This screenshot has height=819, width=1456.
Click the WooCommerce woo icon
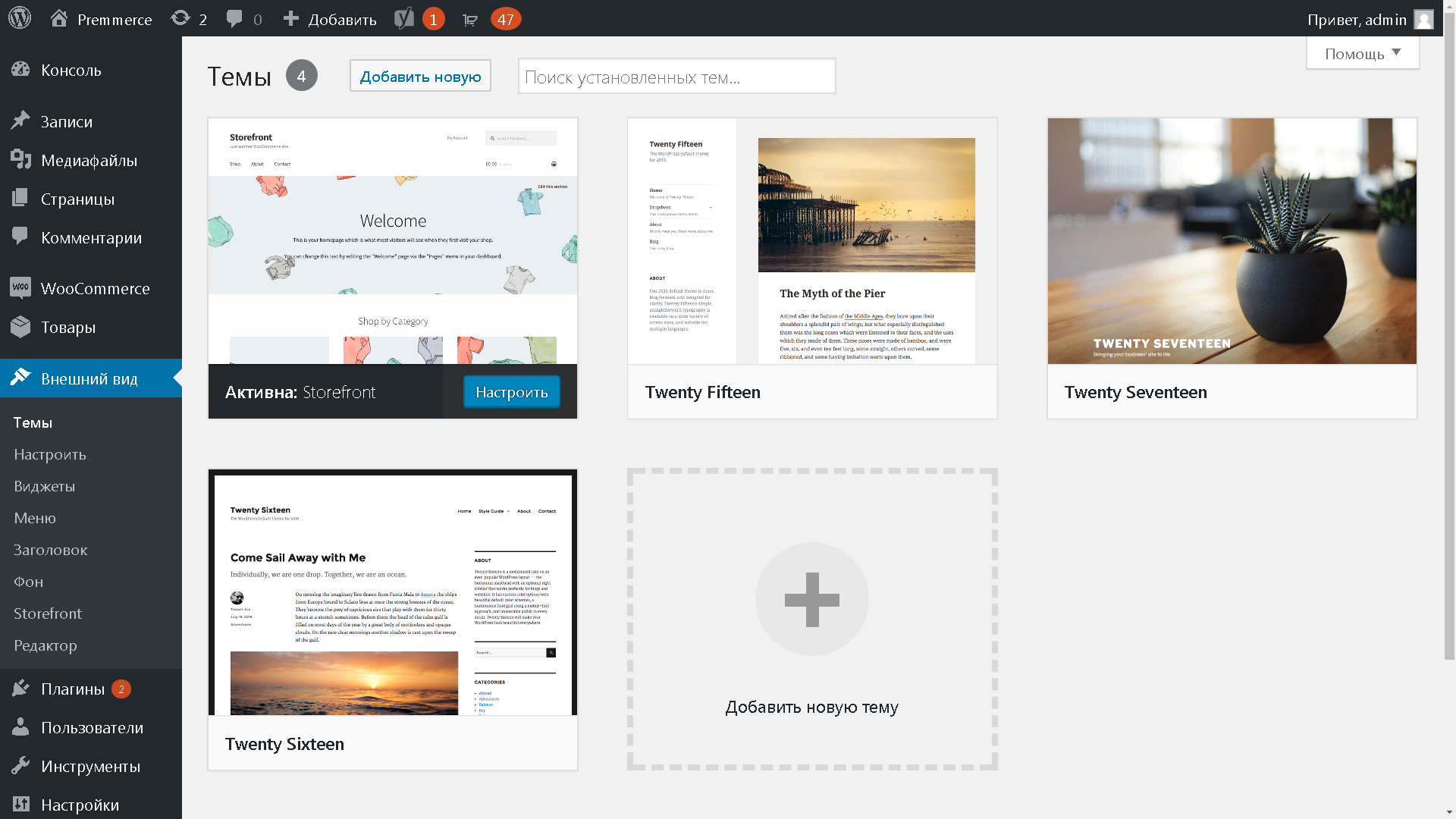pos(20,288)
